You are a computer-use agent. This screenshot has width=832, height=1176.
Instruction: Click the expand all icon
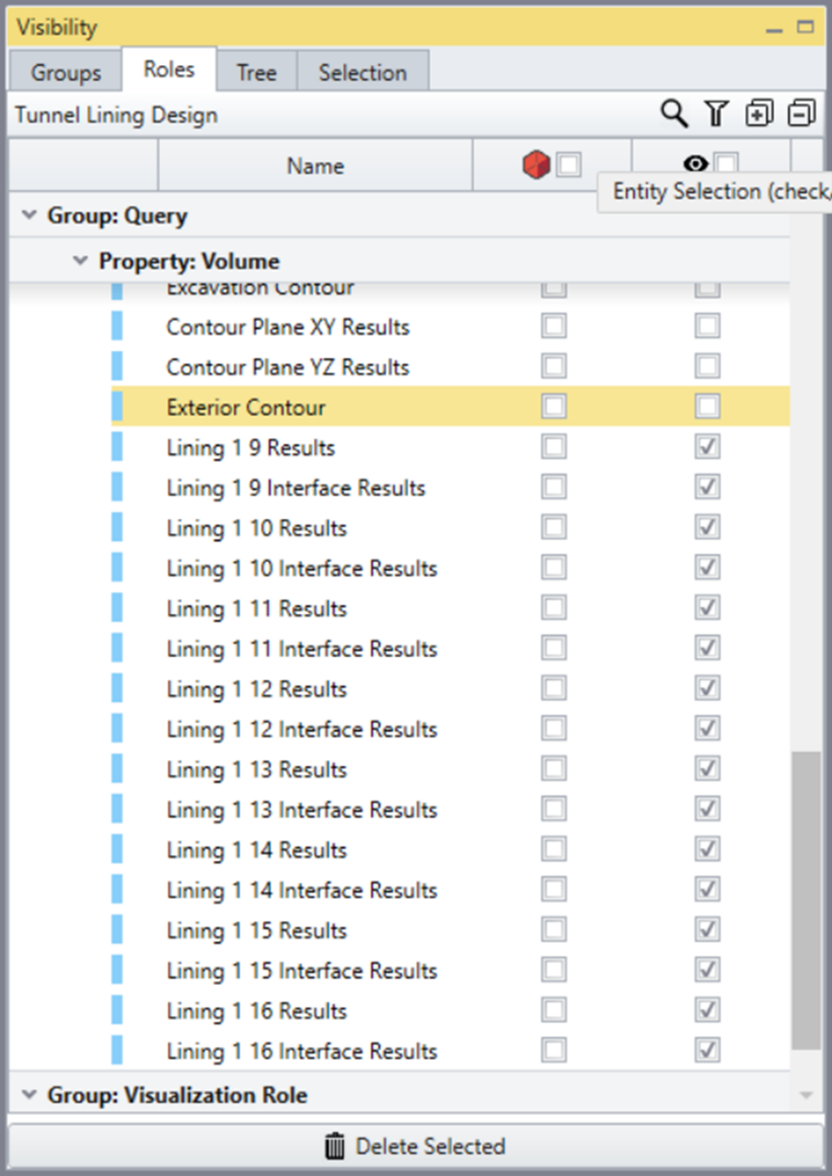pos(759,114)
